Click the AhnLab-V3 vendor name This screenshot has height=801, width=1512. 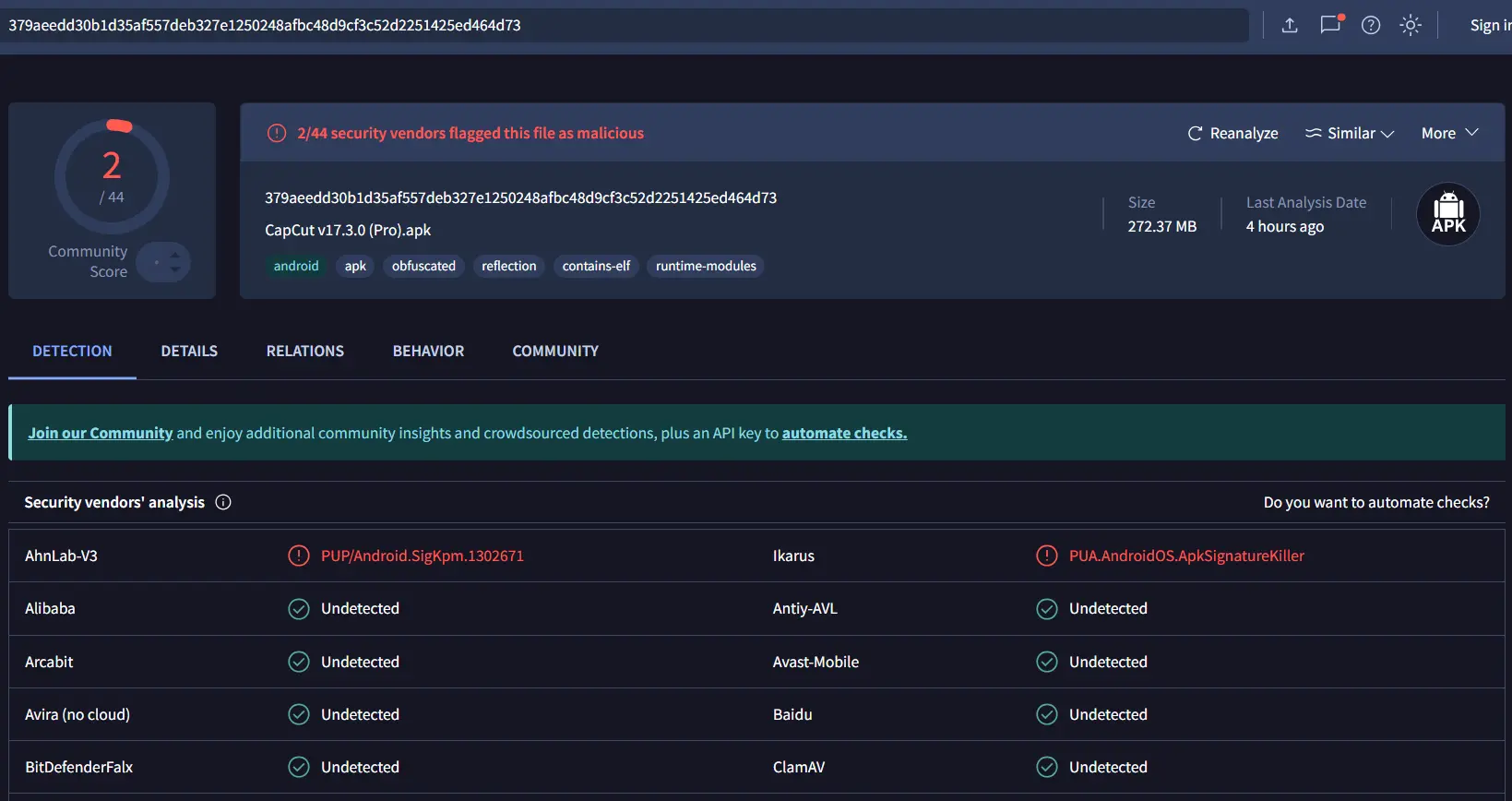pyautogui.click(x=61, y=556)
